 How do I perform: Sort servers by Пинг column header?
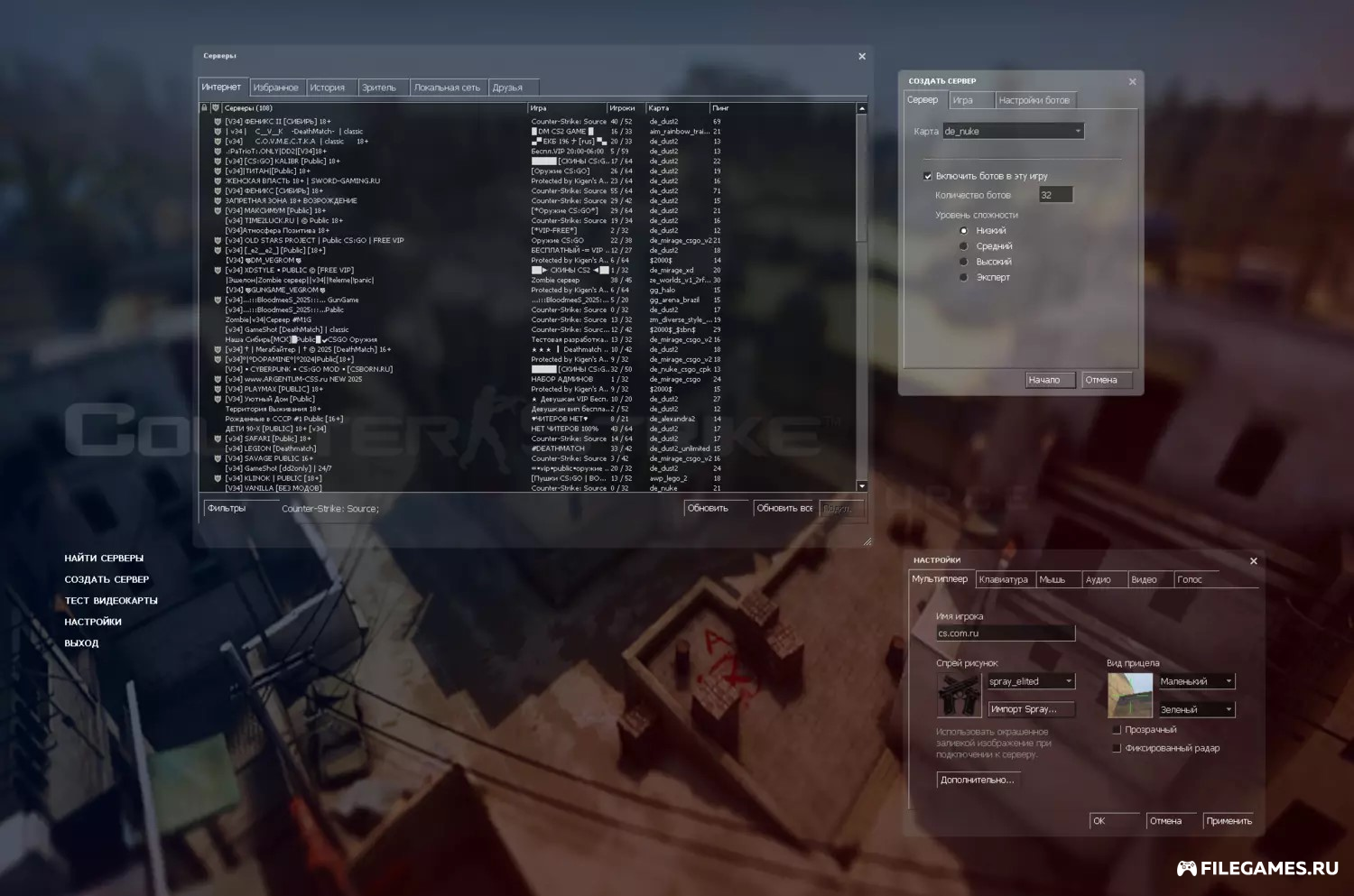[x=782, y=107]
